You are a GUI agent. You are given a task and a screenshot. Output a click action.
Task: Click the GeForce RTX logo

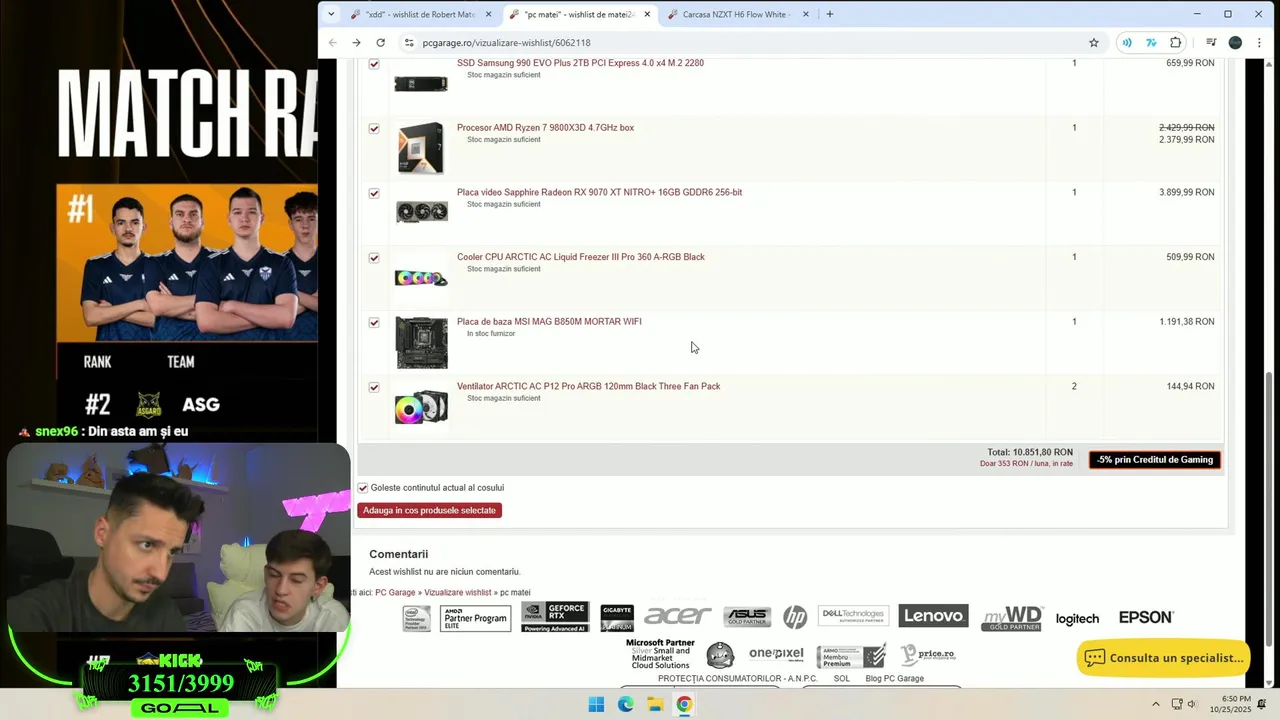point(555,617)
